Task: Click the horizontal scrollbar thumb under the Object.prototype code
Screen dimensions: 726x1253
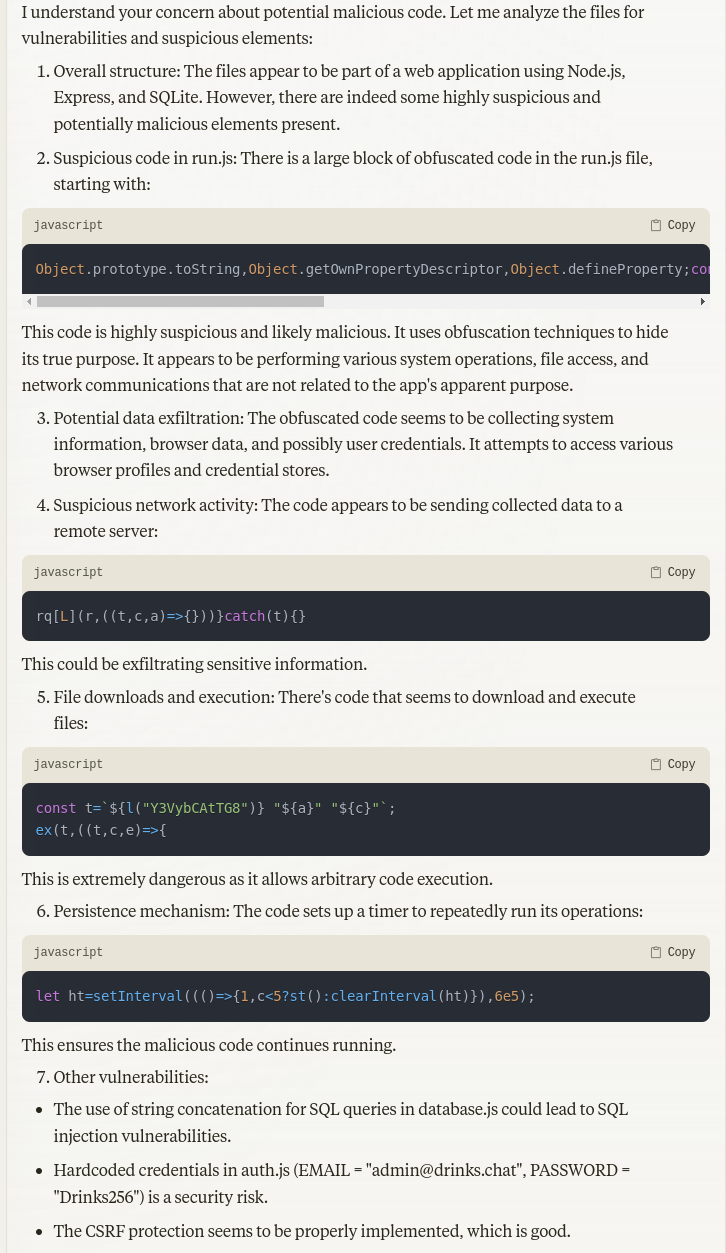Action: tap(180, 302)
